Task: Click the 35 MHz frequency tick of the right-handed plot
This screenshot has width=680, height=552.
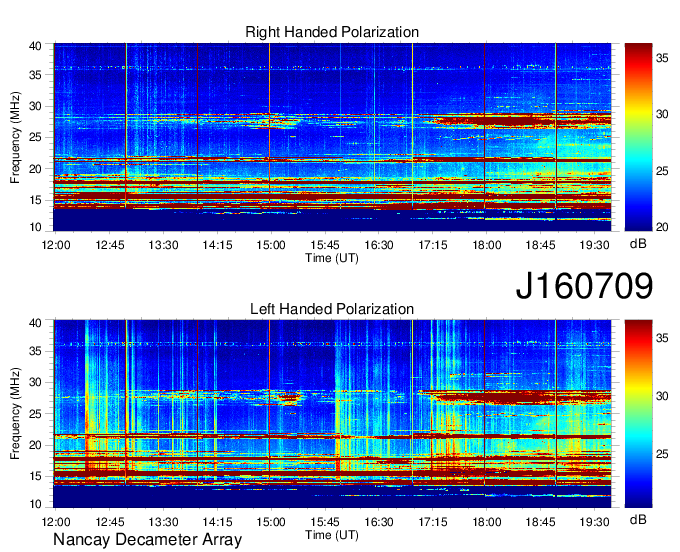Action: click(35, 75)
